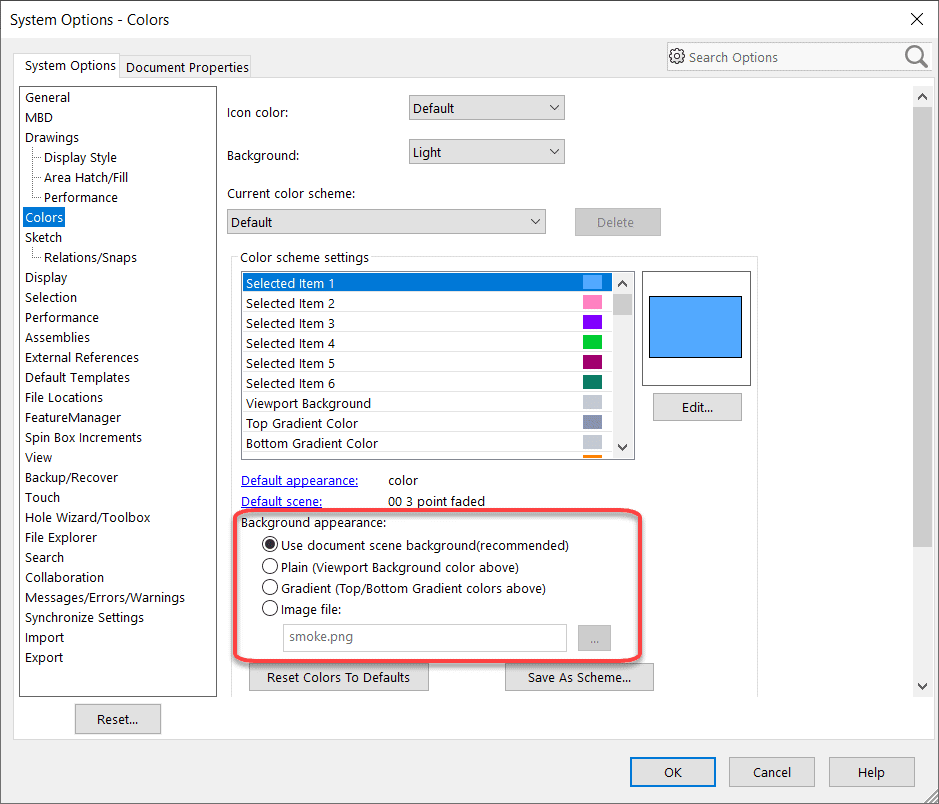Click the Cancel button
Screen dimensions: 939x804
coord(771,772)
